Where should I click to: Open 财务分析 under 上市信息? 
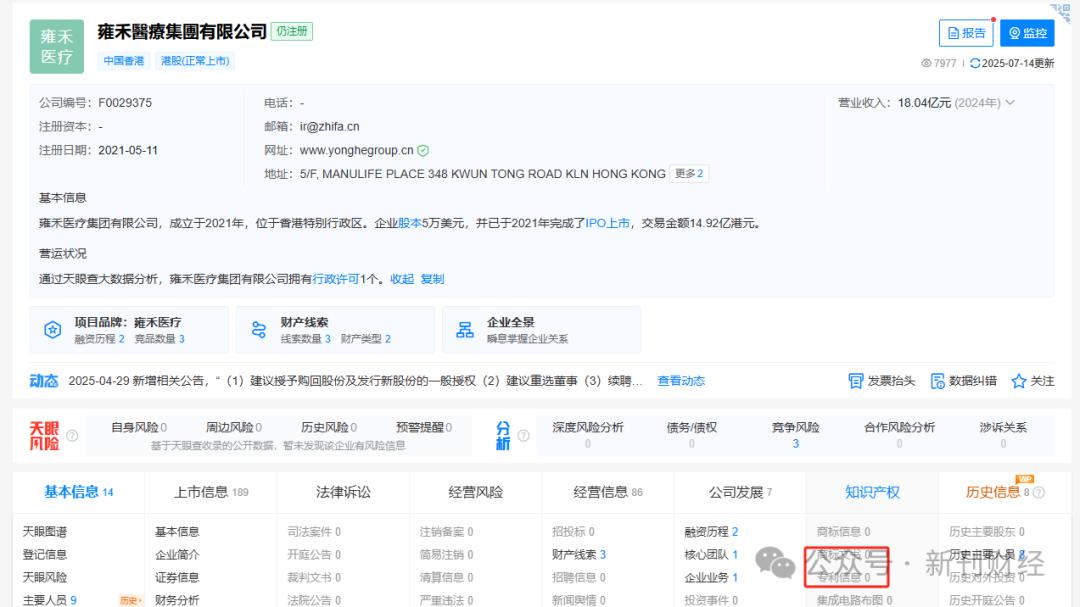pyautogui.click(x=177, y=600)
